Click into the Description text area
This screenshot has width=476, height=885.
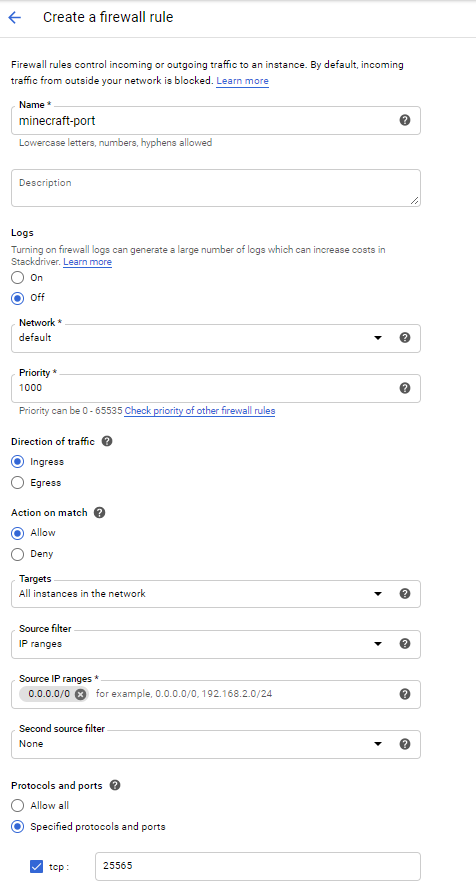[x=216, y=188]
